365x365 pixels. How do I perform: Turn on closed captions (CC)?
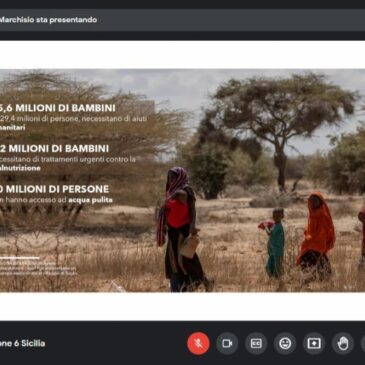pos(256,343)
